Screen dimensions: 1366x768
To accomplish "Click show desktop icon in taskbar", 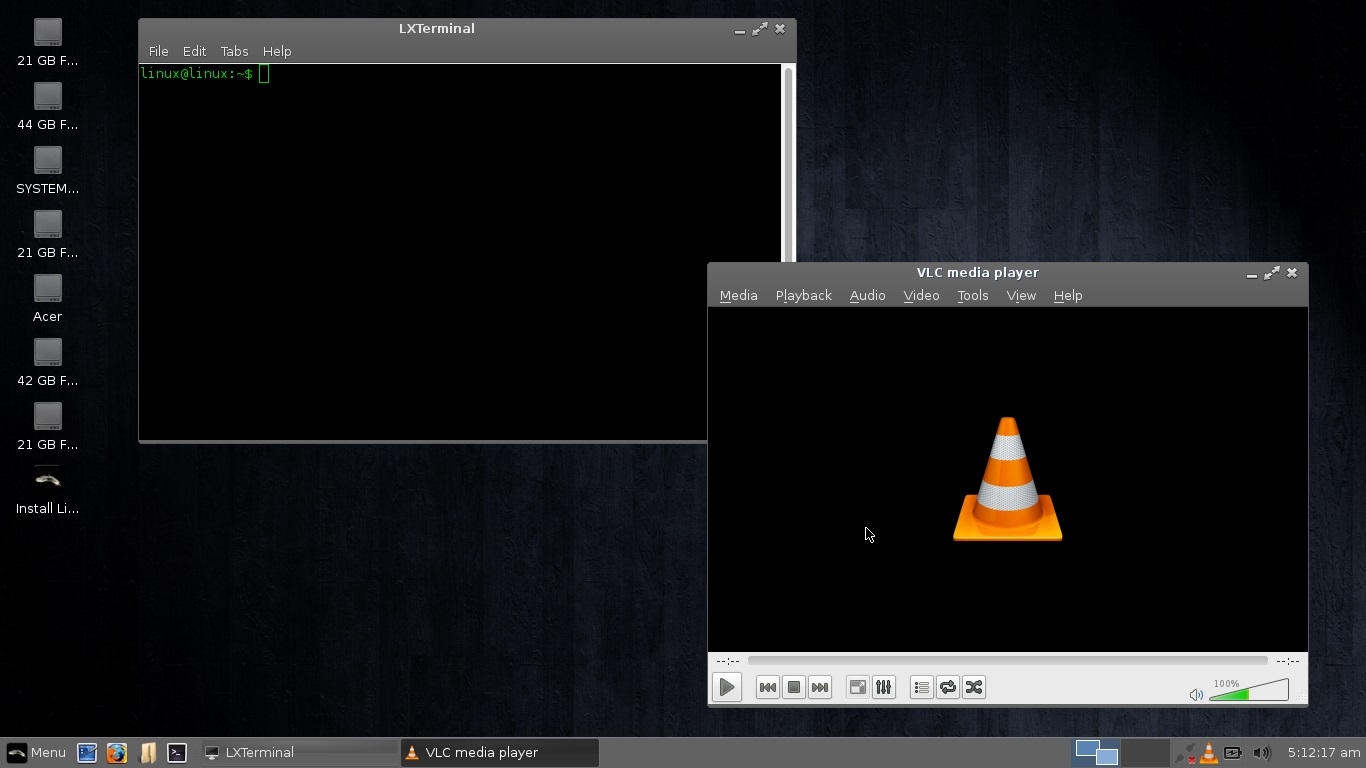I will pyautogui.click(x=87, y=753).
